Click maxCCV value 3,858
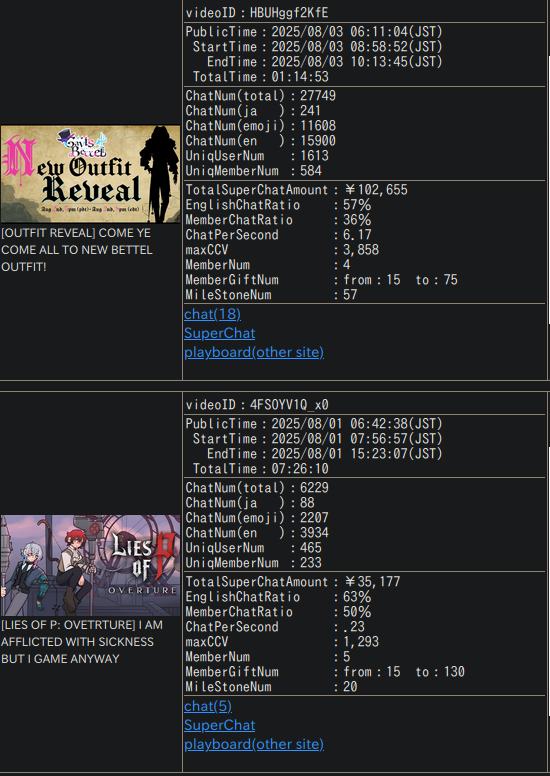Screen dimensions: 550x776 pyautogui.click(x=361, y=249)
